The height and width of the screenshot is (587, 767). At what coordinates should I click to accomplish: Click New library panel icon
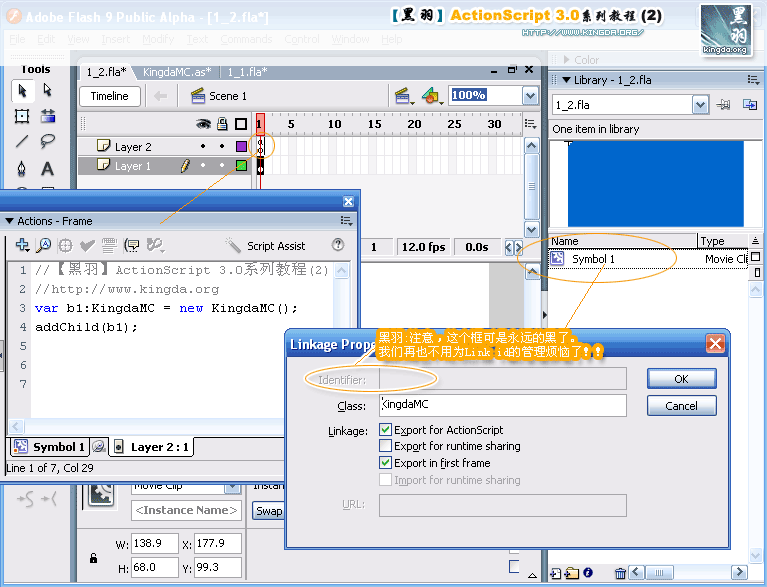coord(750,104)
